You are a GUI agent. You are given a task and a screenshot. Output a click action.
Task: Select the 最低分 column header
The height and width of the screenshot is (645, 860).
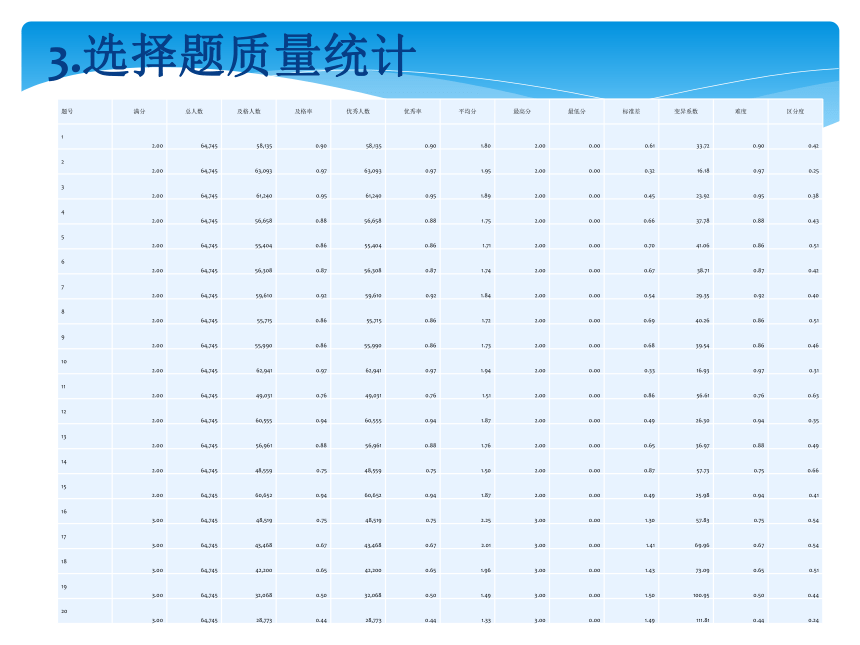[576, 111]
